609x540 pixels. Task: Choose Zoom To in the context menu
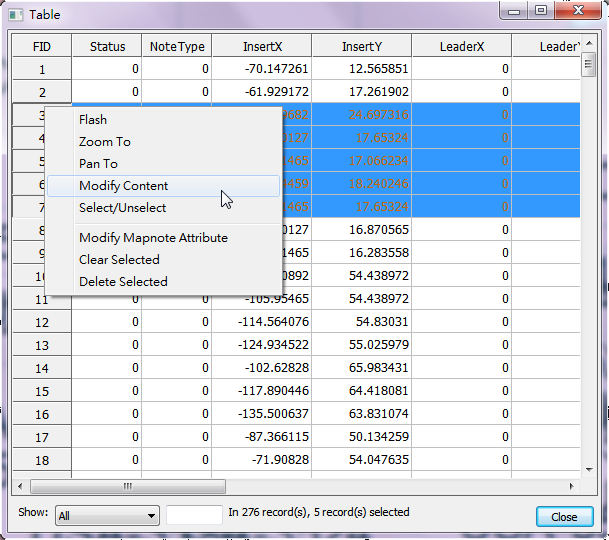pyautogui.click(x=105, y=142)
